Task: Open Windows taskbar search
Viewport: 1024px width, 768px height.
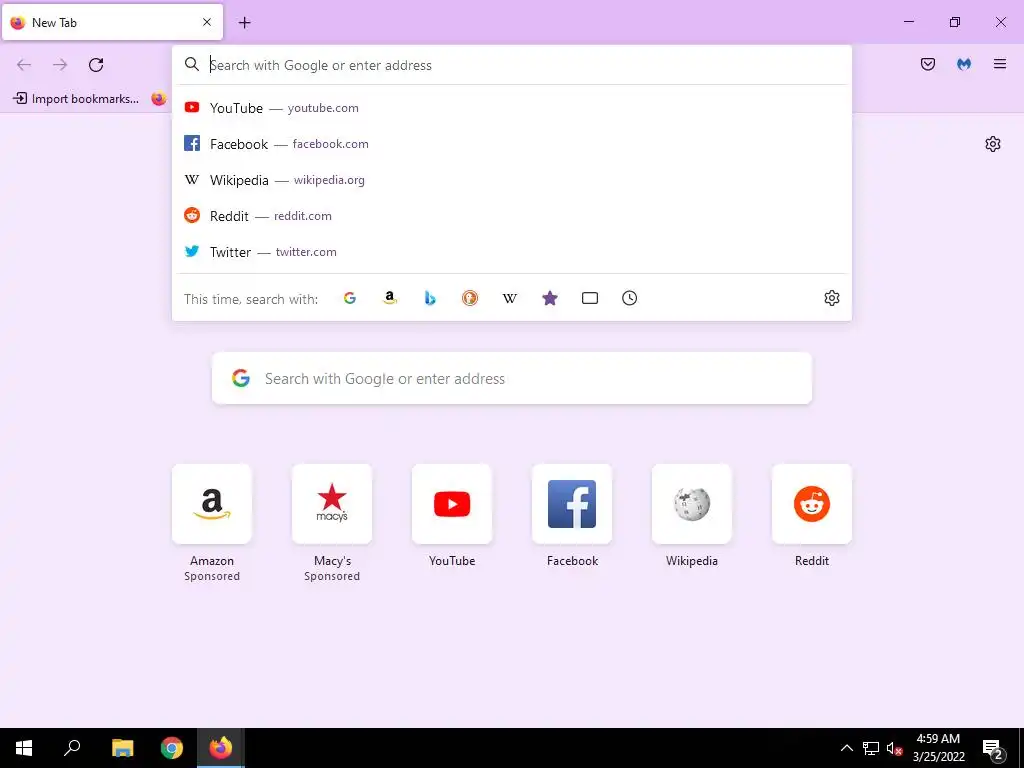Action: click(72, 748)
